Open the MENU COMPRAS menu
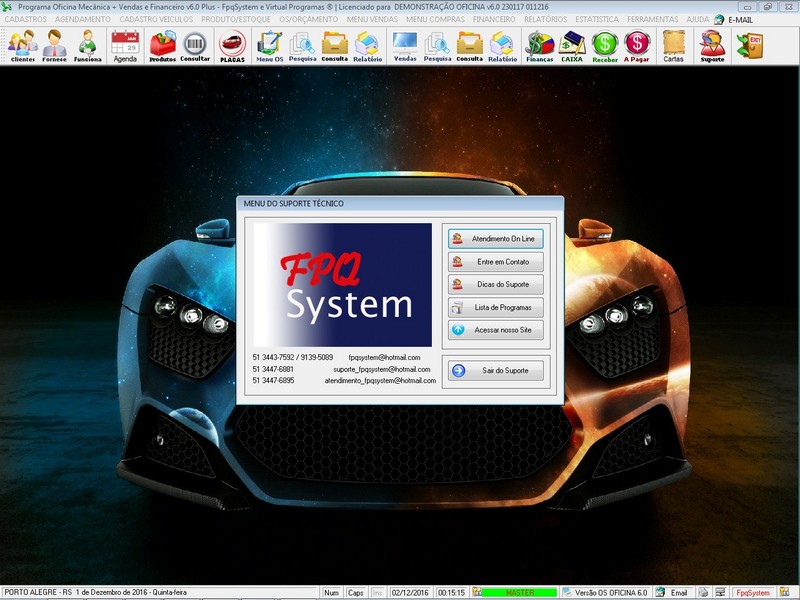The width and height of the screenshot is (800, 600). click(435, 19)
